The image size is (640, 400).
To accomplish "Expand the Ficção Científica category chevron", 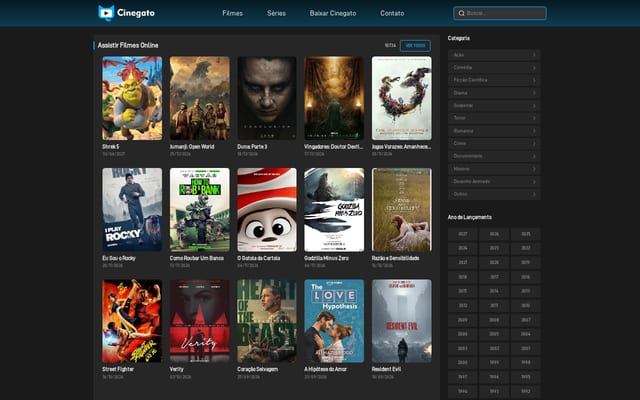I will point(534,80).
